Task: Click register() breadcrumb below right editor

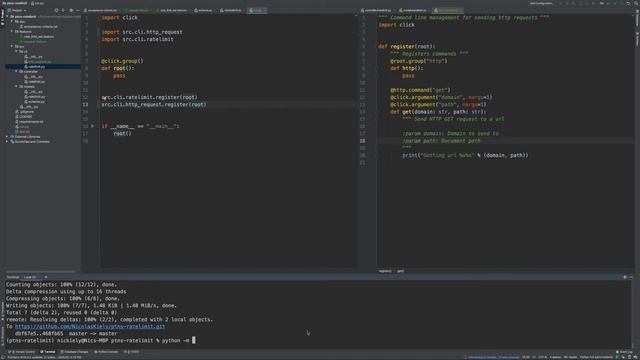Action: tap(385, 271)
